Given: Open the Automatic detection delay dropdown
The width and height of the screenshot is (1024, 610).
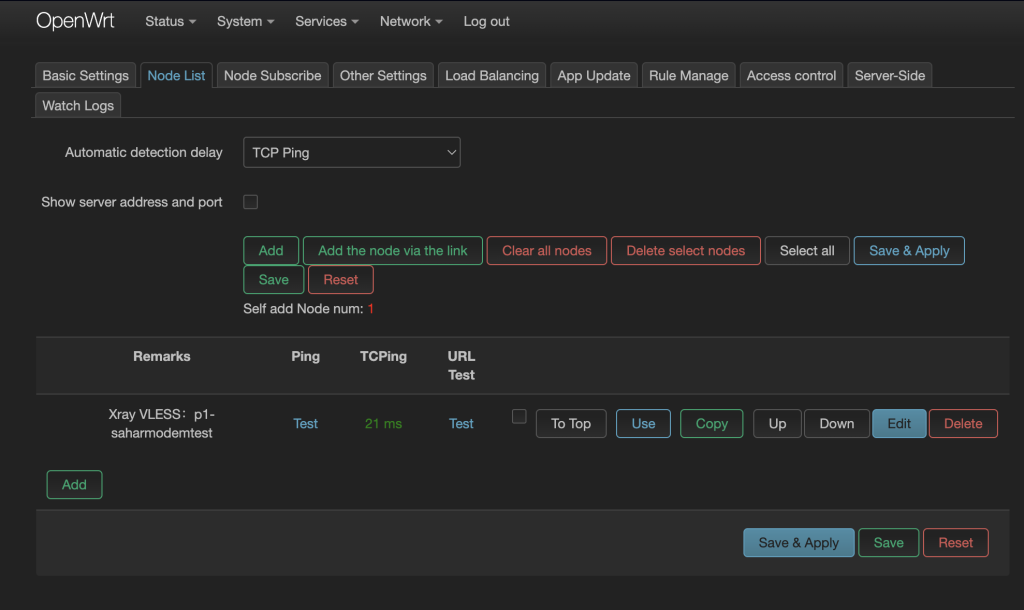Looking at the screenshot, I should 352,153.
